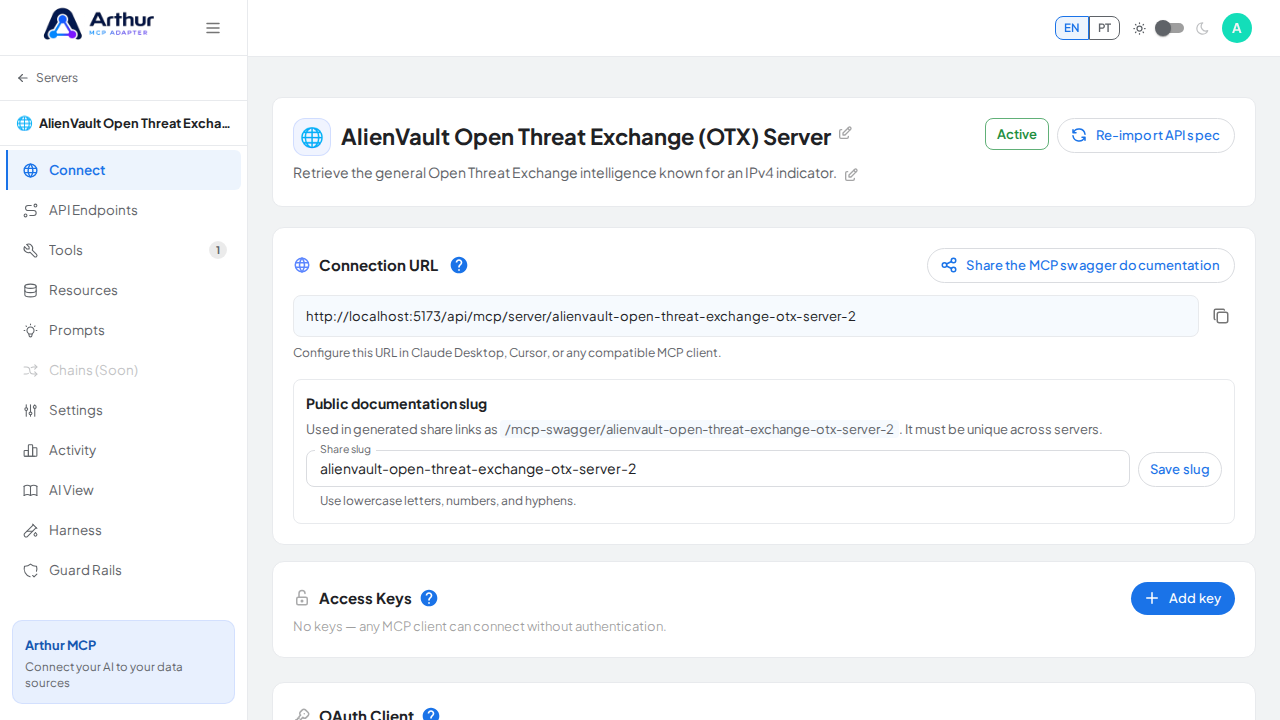Click the moon dark-mode icon

pyautogui.click(x=1202, y=28)
